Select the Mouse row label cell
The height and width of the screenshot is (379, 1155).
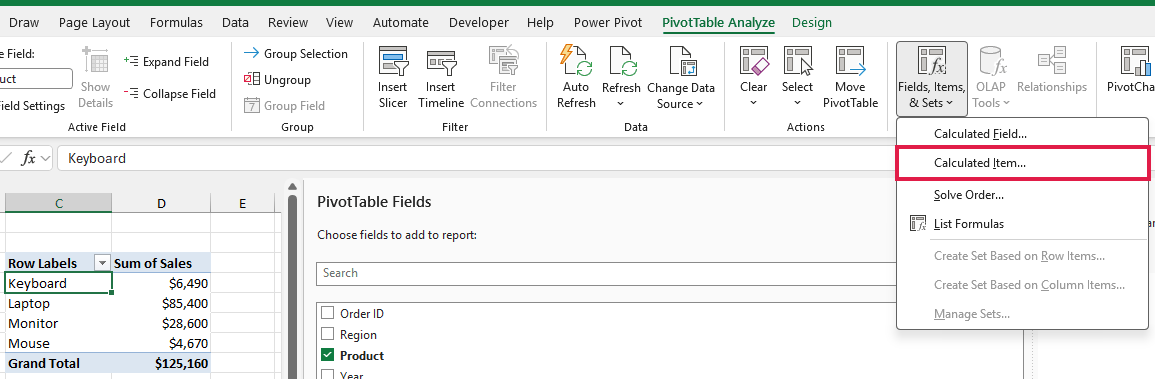click(x=58, y=343)
